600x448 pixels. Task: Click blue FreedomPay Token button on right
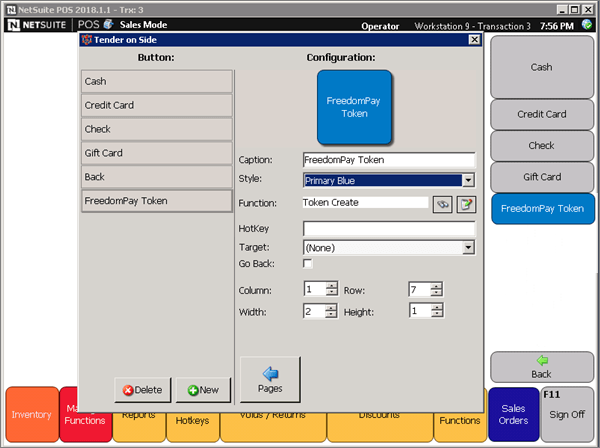(543, 209)
